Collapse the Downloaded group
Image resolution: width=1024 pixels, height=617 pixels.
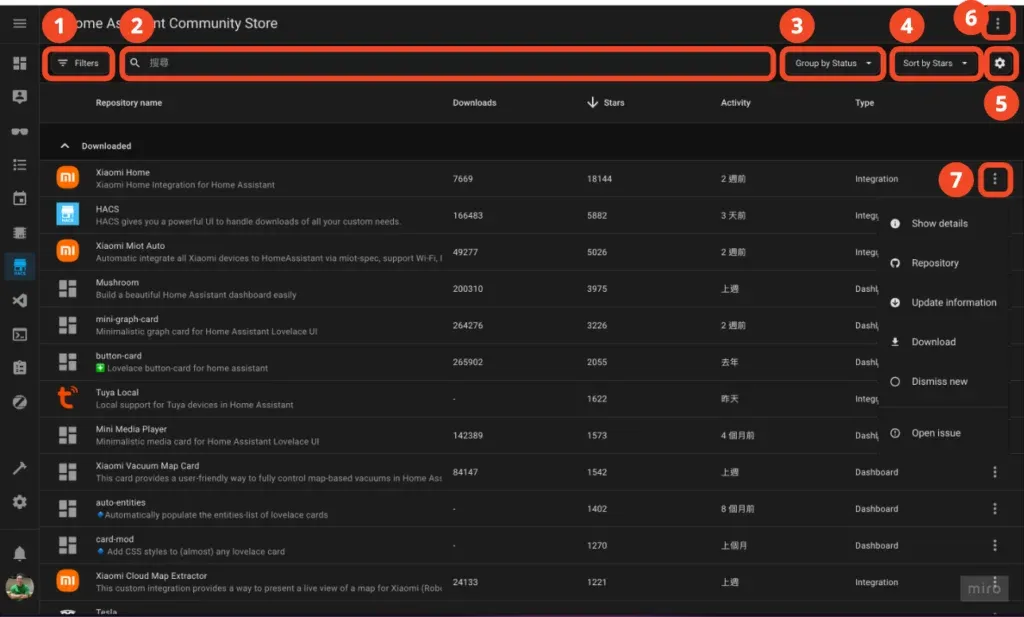pos(66,146)
